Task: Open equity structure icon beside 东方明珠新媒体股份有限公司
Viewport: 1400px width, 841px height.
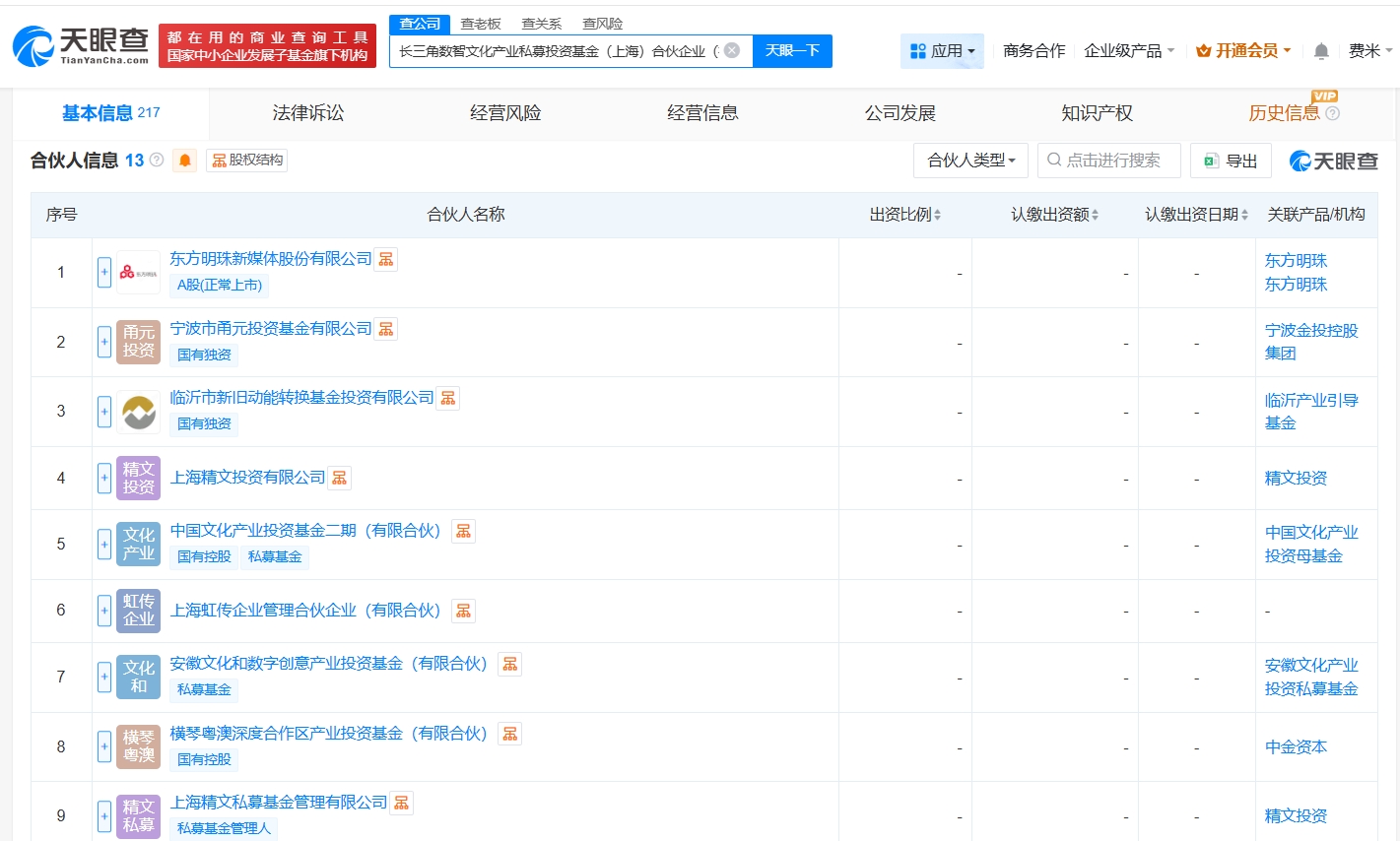Action: [386, 259]
